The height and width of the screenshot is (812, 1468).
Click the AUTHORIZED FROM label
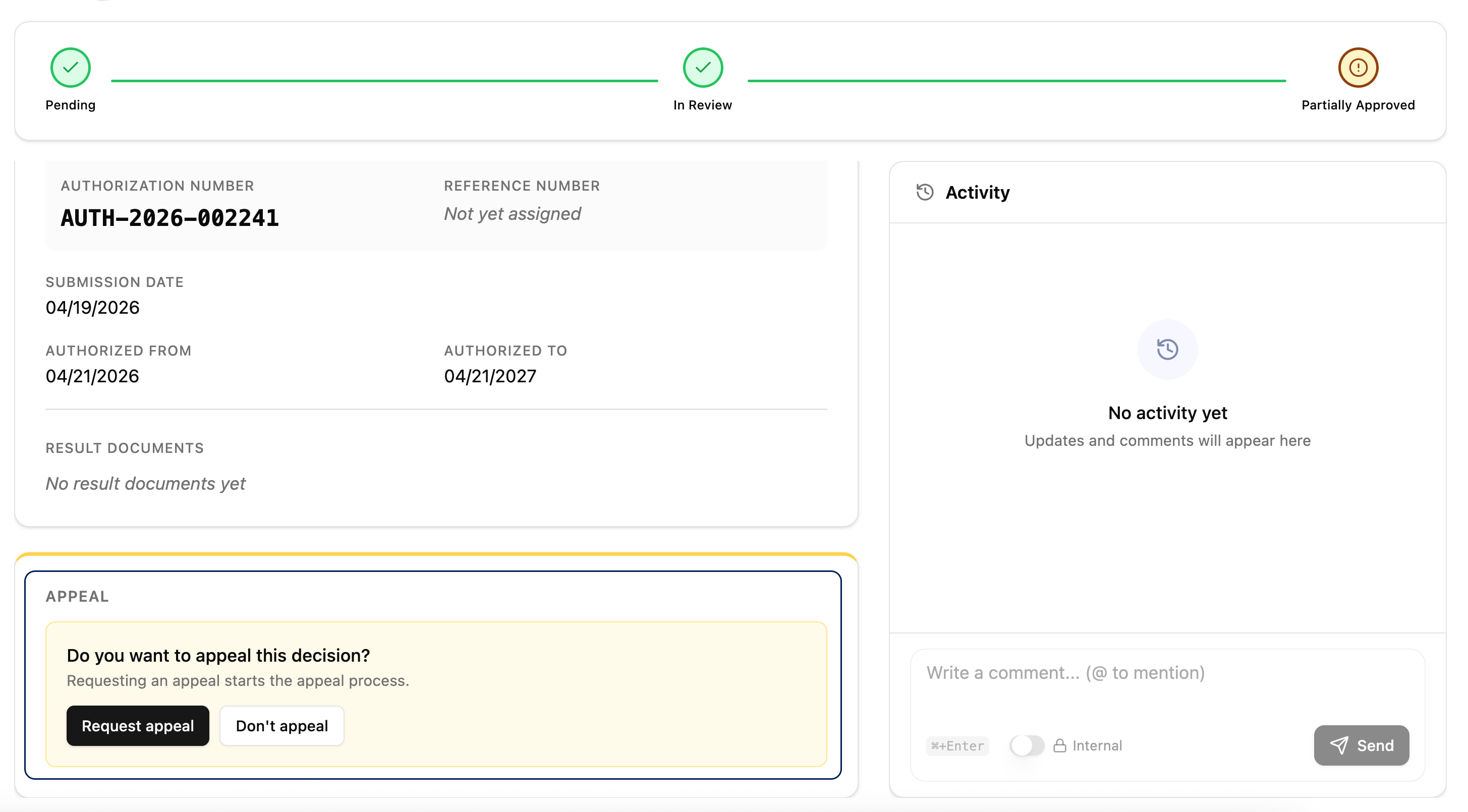119,351
